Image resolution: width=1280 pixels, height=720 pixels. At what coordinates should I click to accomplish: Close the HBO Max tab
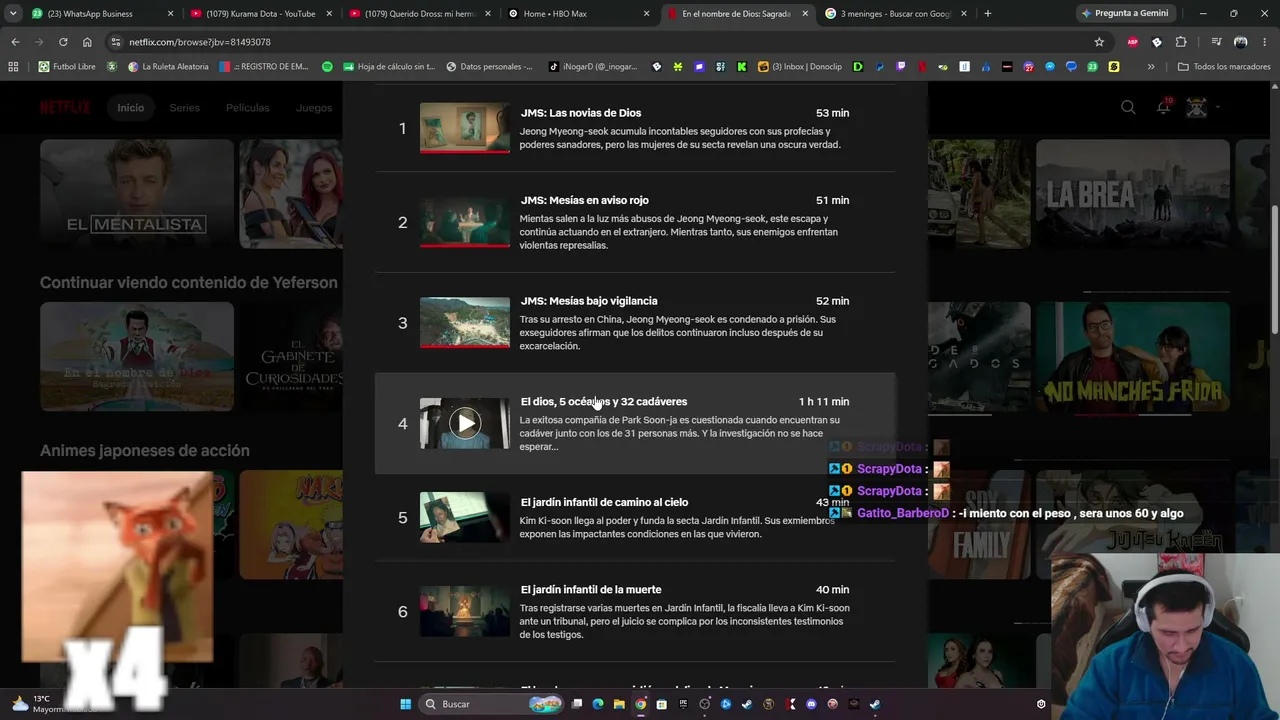[647, 14]
